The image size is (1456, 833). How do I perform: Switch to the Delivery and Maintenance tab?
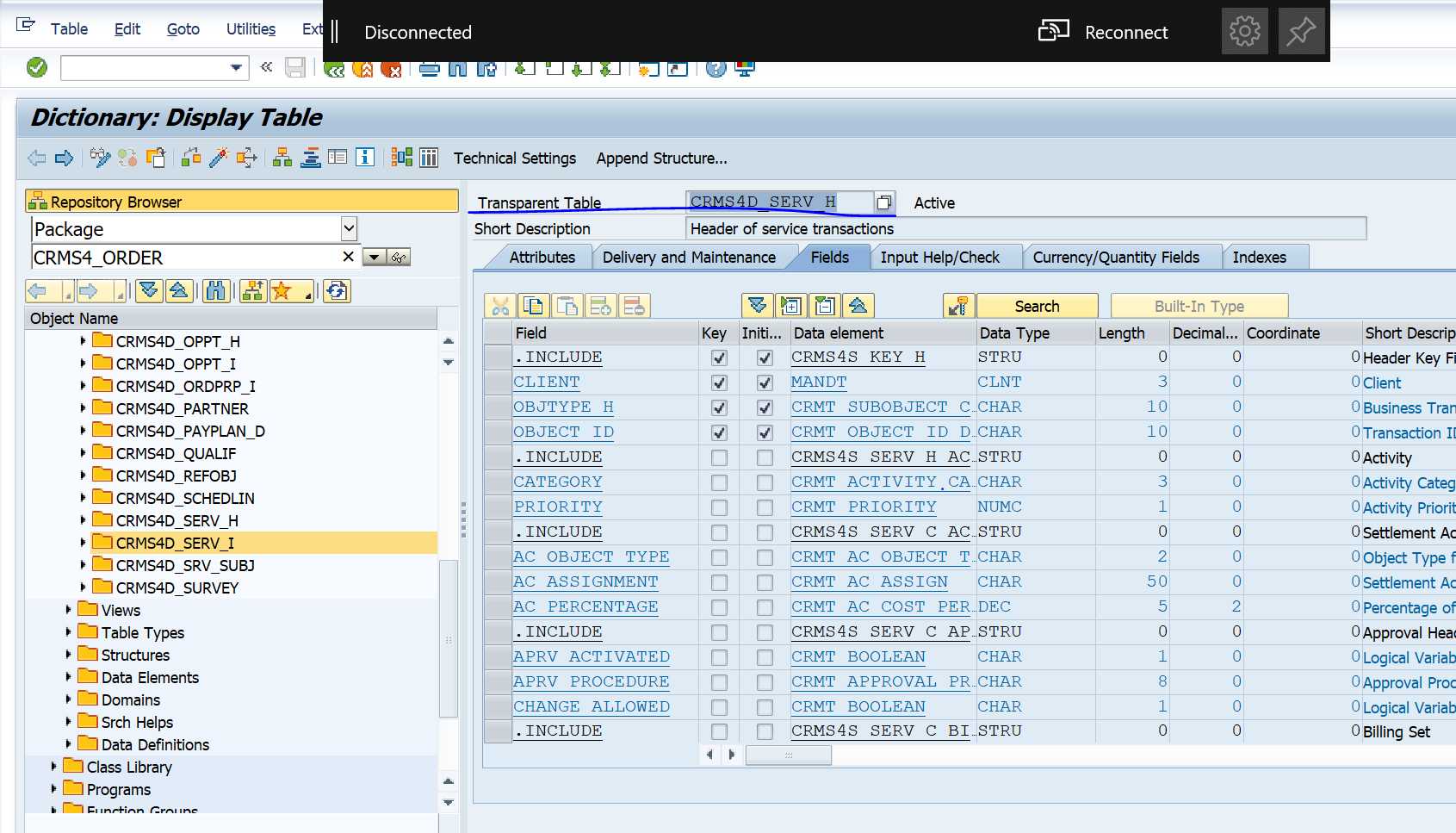(689, 258)
